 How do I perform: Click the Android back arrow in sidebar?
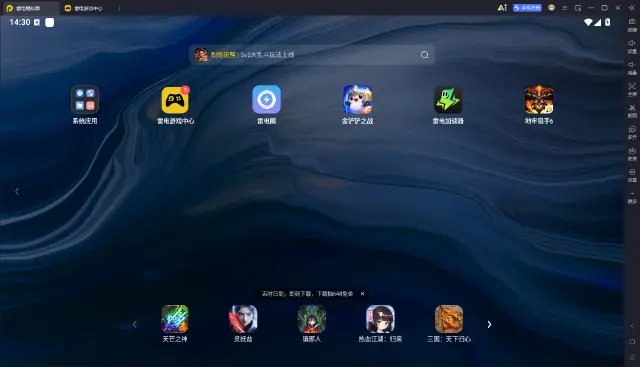(632, 326)
